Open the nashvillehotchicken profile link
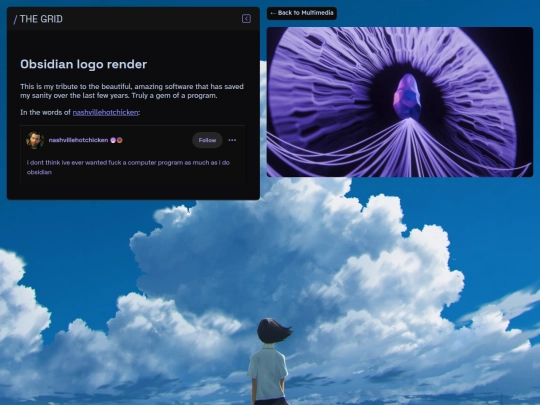Viewport: 540px width, 405px height. [105, 112]
